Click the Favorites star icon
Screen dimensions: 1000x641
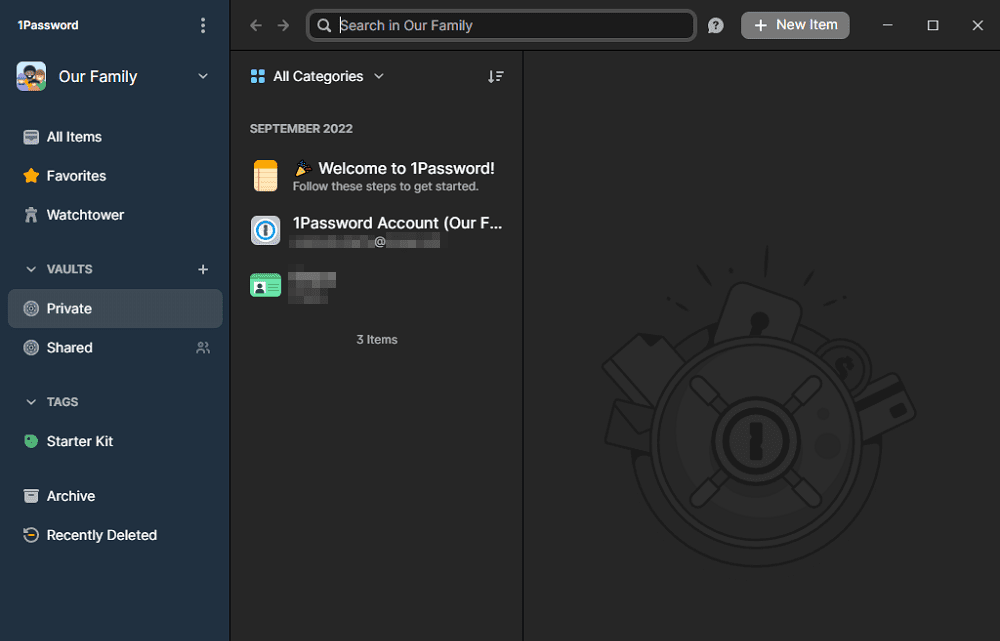point(31,176)
